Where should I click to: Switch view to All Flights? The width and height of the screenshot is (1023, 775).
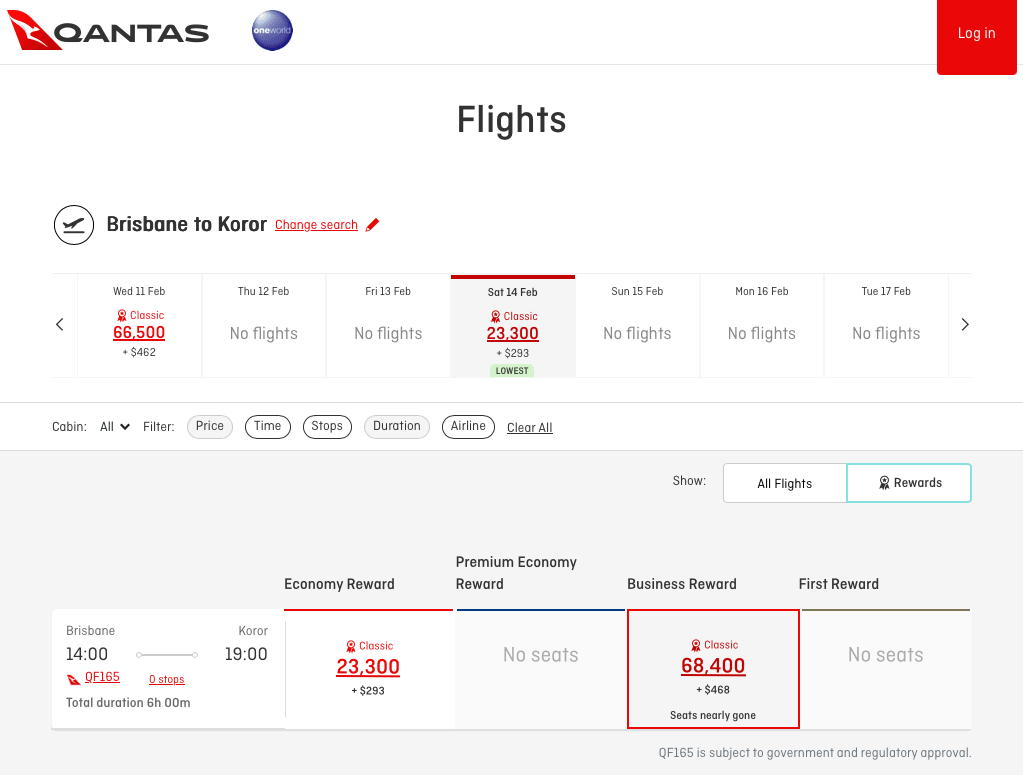coord(785,483)
